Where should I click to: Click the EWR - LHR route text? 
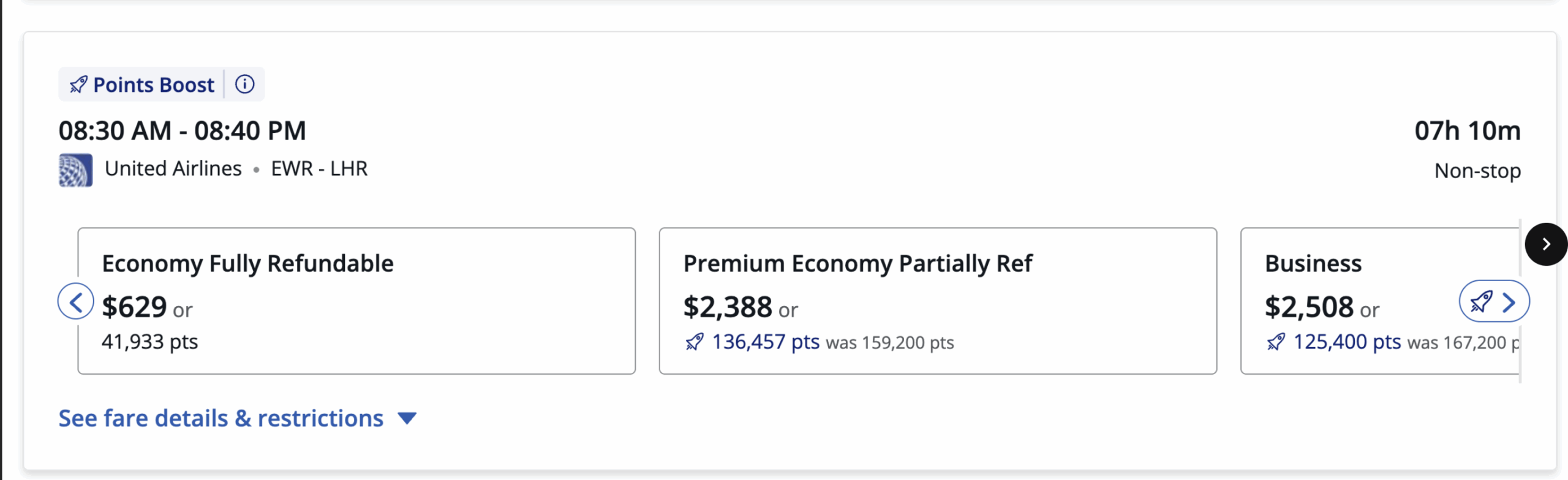tap(319, 168)
